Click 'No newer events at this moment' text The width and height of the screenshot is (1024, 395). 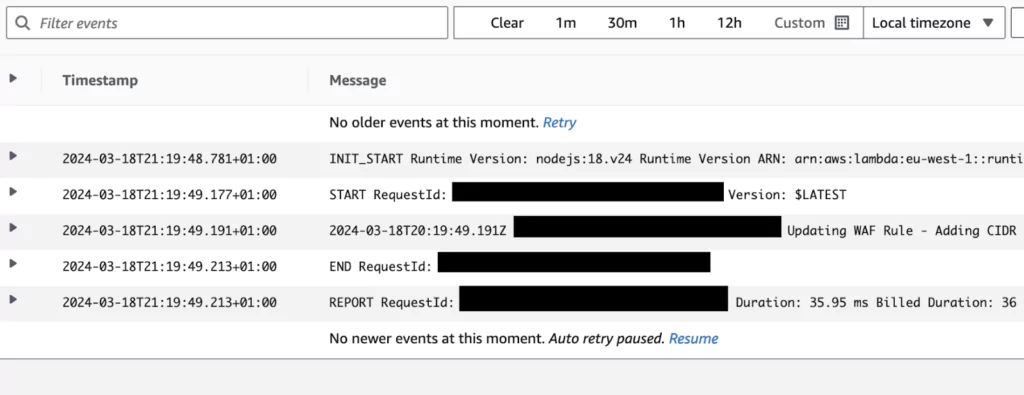(436, 338)
